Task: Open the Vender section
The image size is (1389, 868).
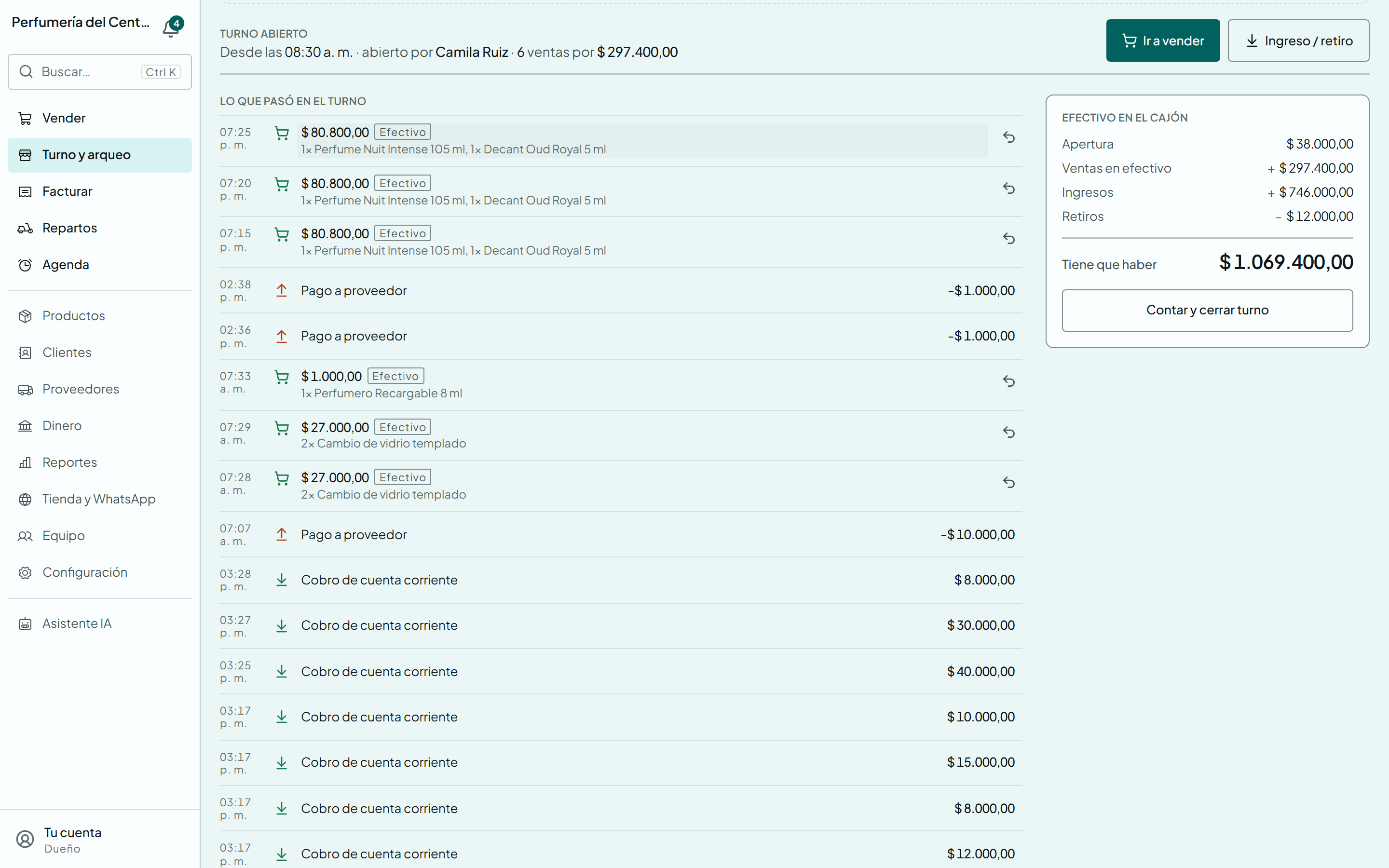Action: [x=100, y=118]
